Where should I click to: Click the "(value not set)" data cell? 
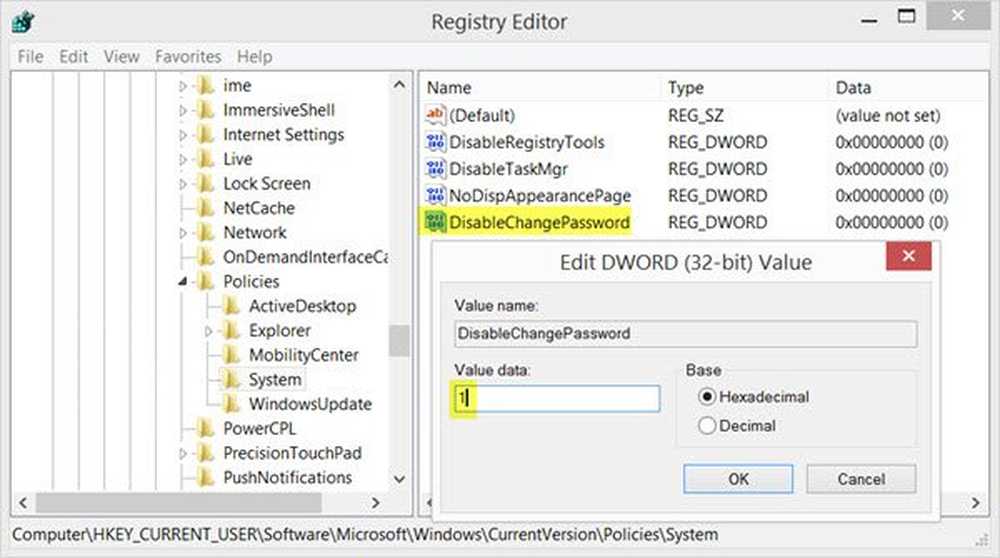[888, 115]
